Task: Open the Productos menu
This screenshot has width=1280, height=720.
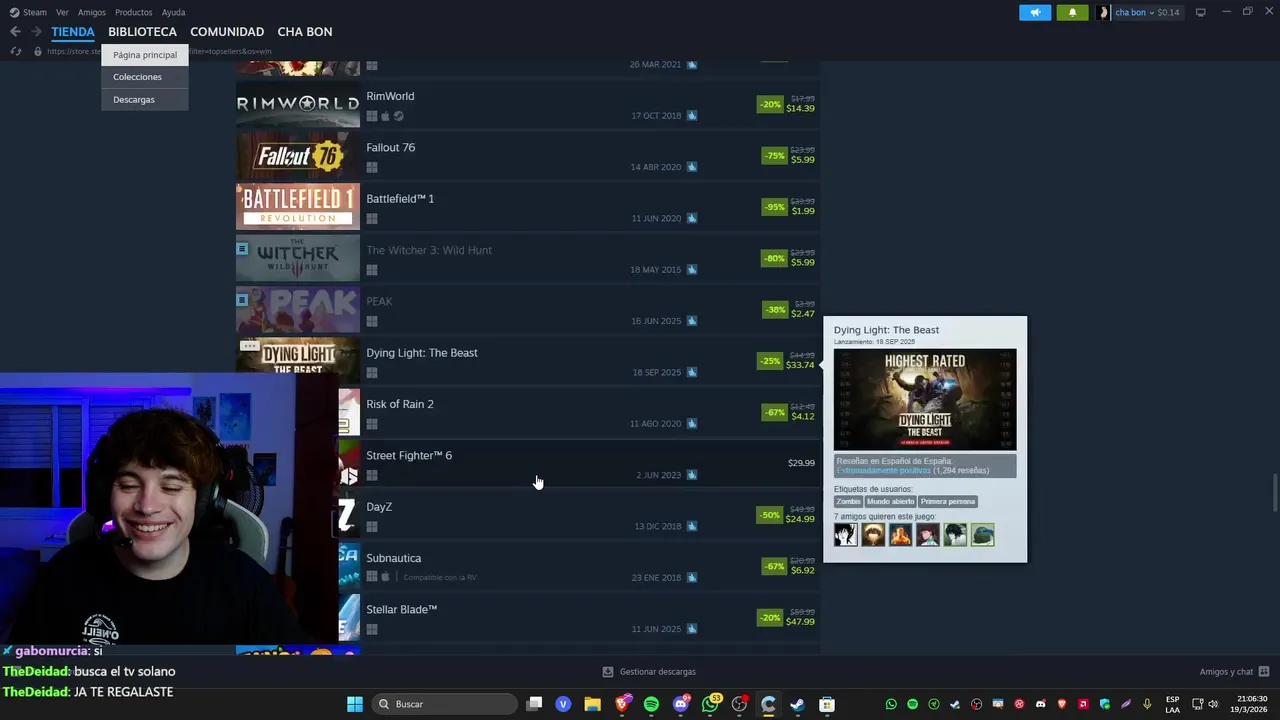Action: (133, 12)
